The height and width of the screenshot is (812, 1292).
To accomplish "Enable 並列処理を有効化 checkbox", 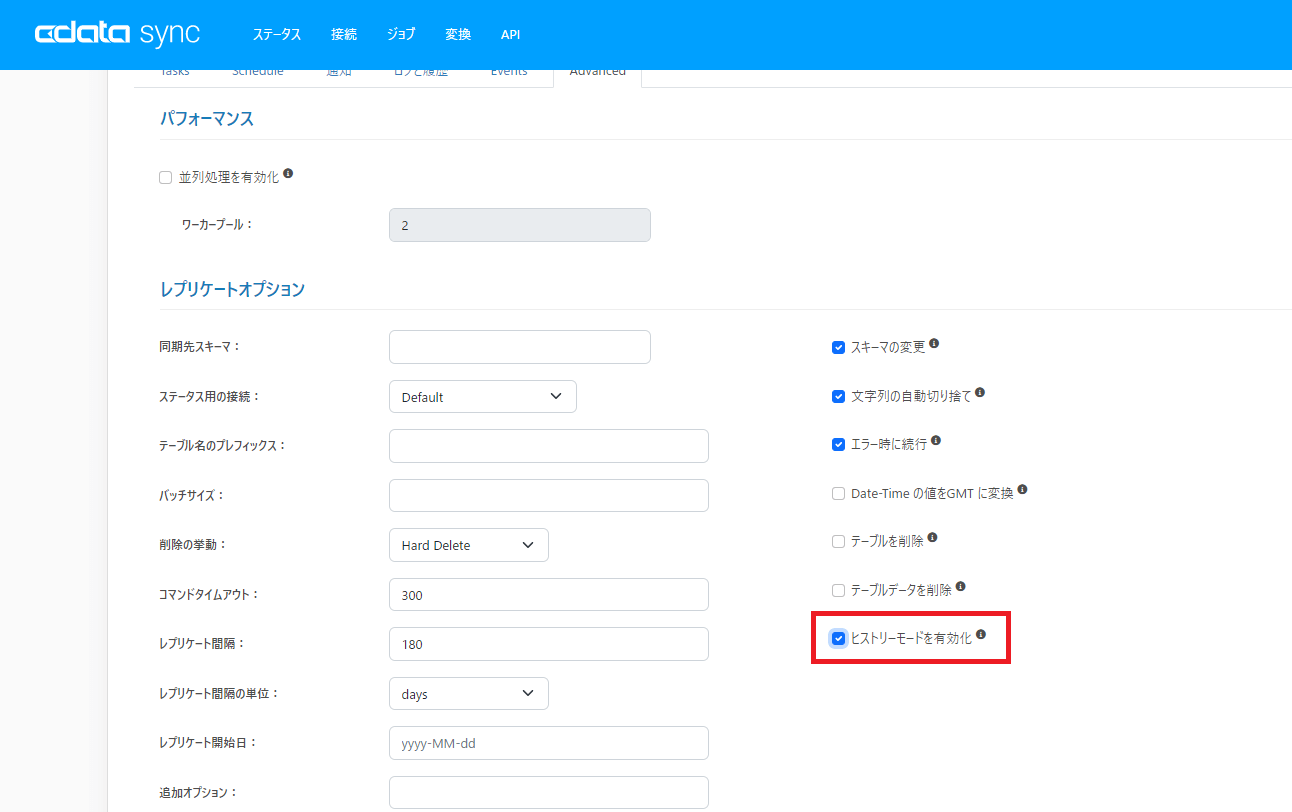I will coord(166,178).
